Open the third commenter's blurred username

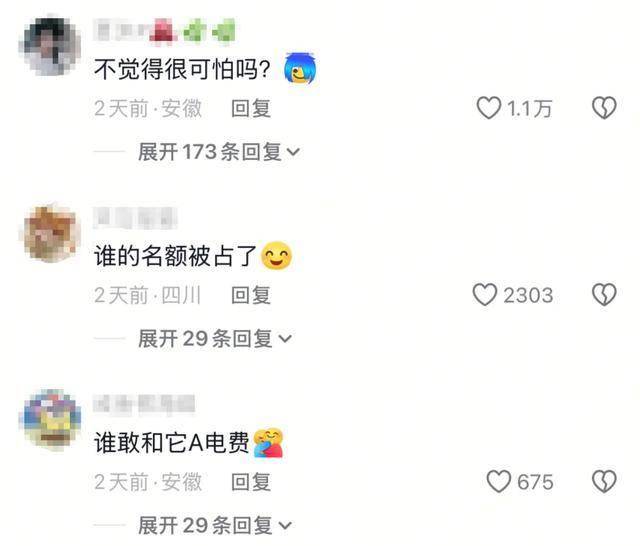144,404
